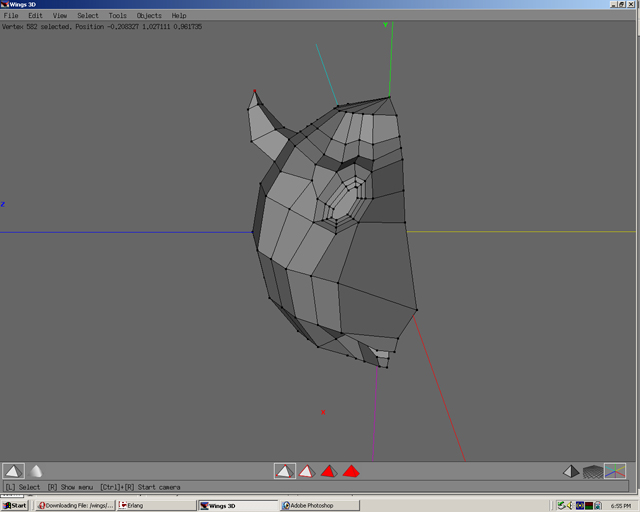Click the blue Z axis label
640x512 pixels.
[x=3, y=204]
